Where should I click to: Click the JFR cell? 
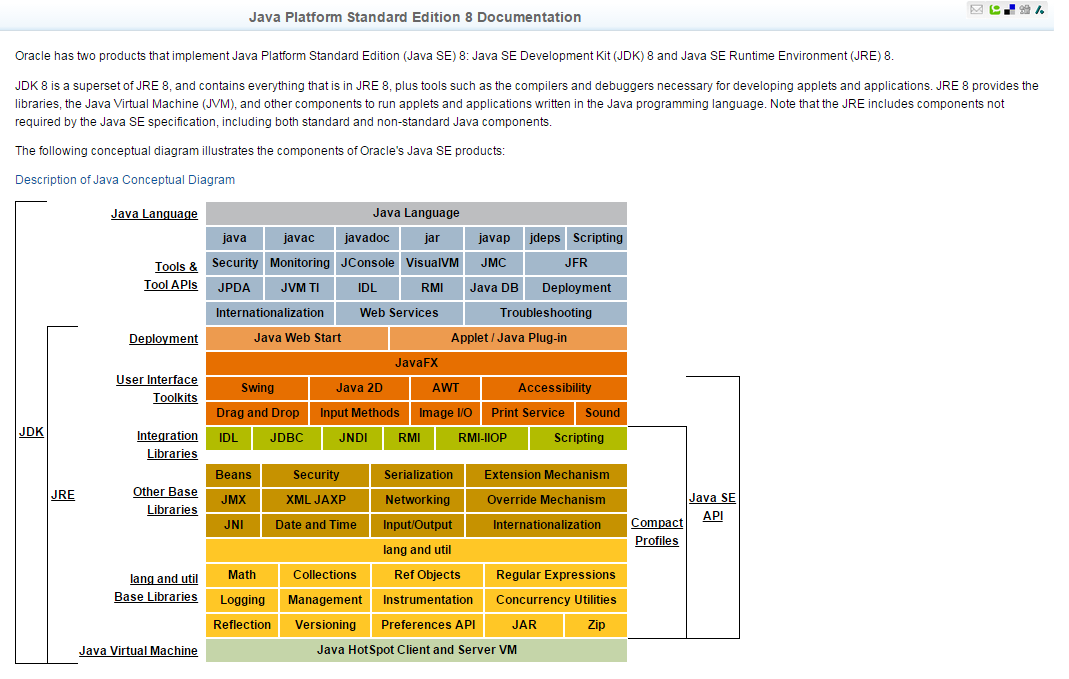(x=576, y=262)
